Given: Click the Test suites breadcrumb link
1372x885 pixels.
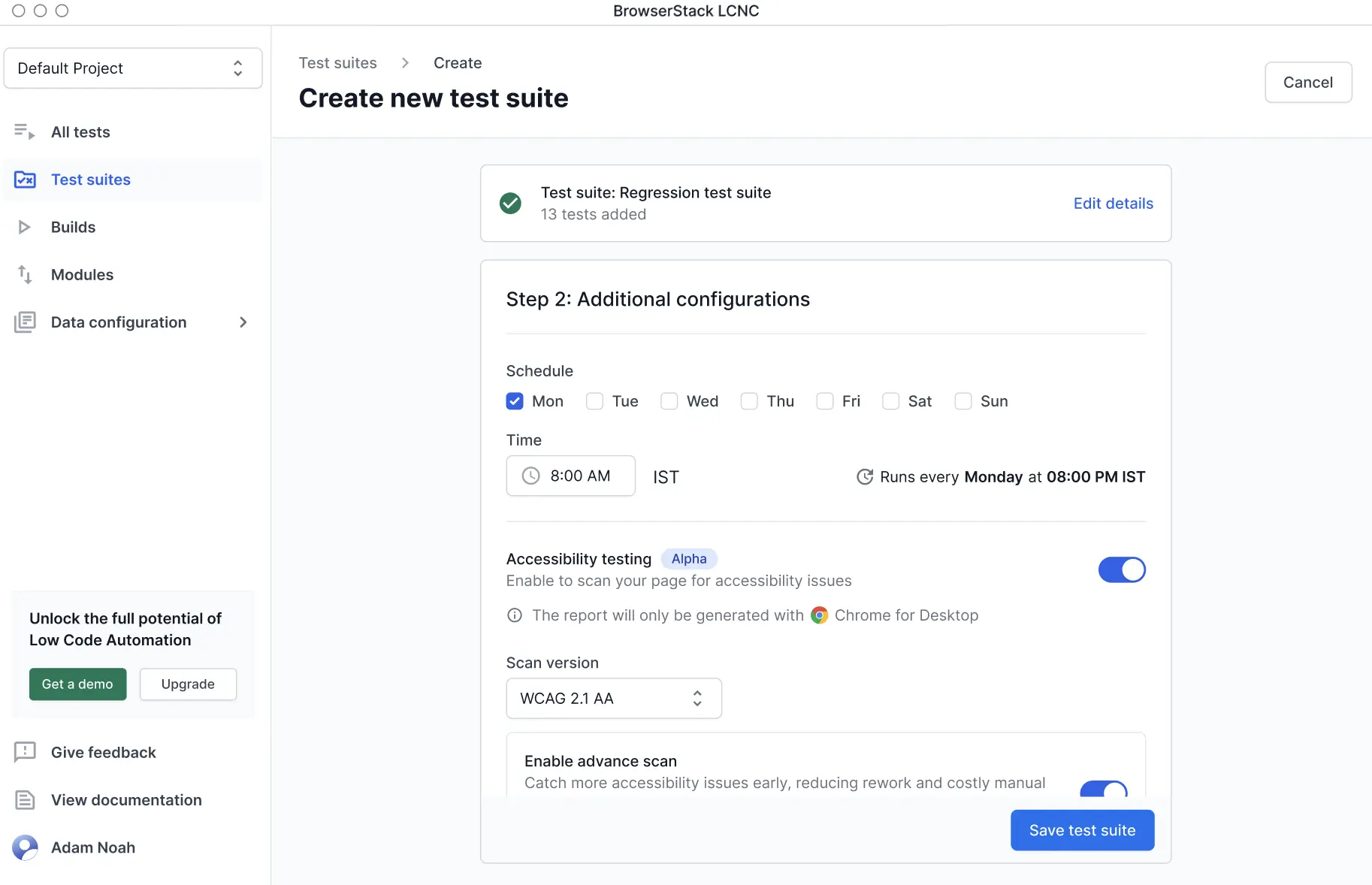Looking at the screenshot, I should click(x=338, y=63).
